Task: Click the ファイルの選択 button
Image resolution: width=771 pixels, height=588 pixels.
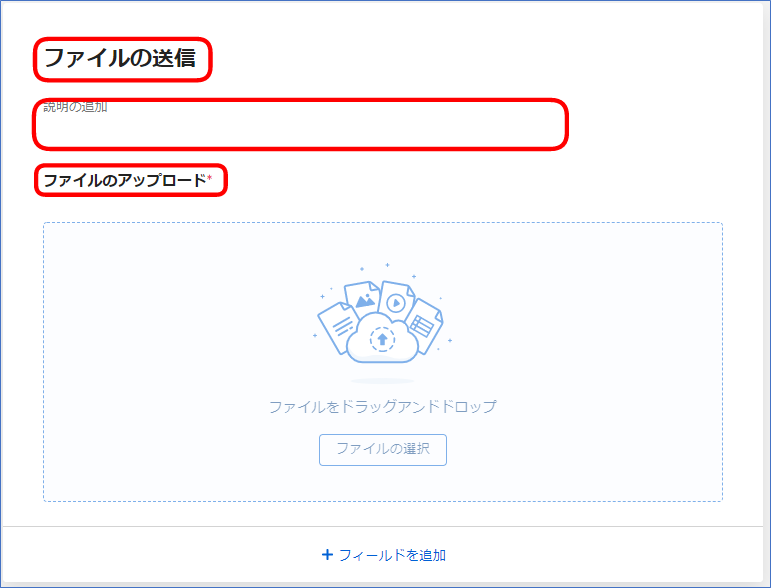Action: point(383,449)
